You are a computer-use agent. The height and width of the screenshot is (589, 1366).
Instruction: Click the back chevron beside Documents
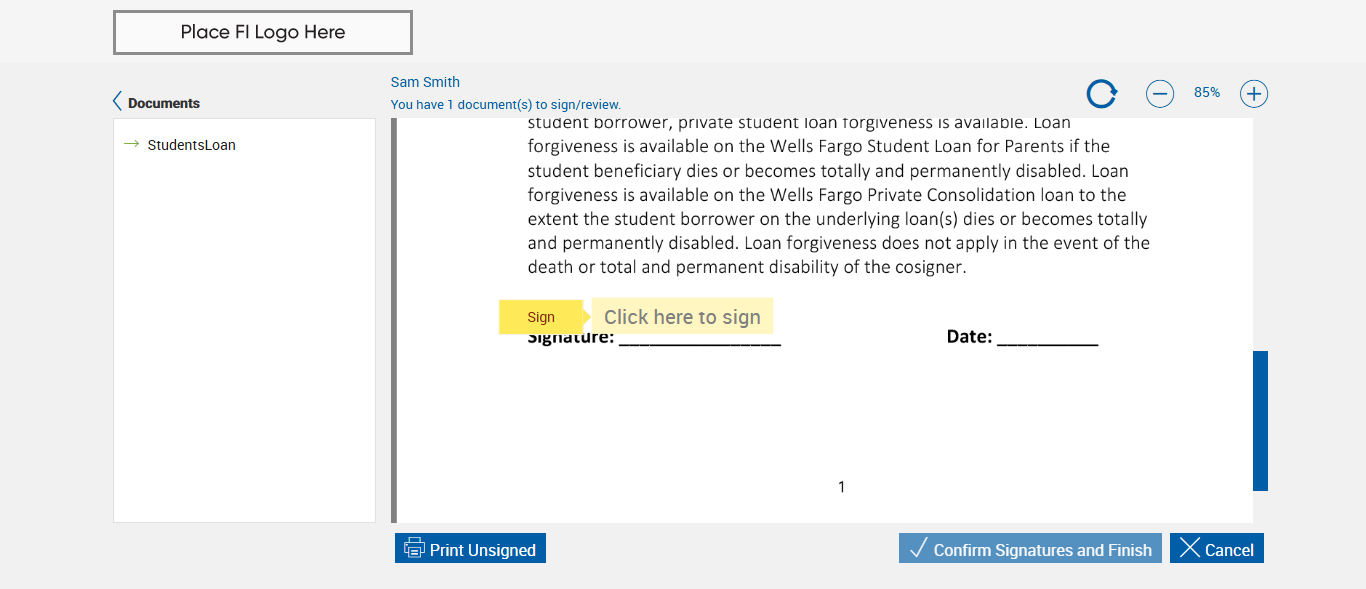[x=117, y=102]
